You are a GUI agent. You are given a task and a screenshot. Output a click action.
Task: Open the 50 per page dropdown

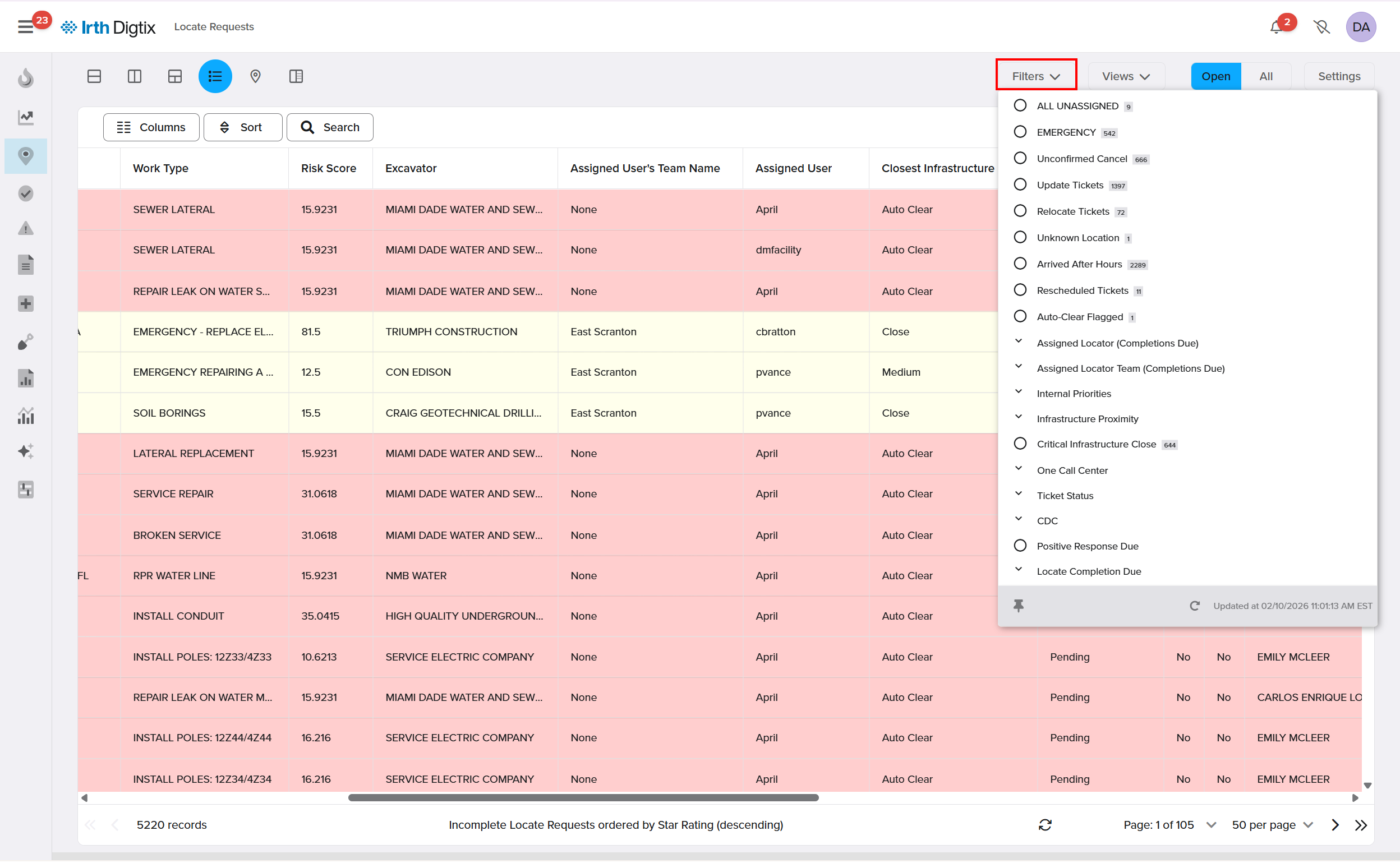pos(1272,824)
